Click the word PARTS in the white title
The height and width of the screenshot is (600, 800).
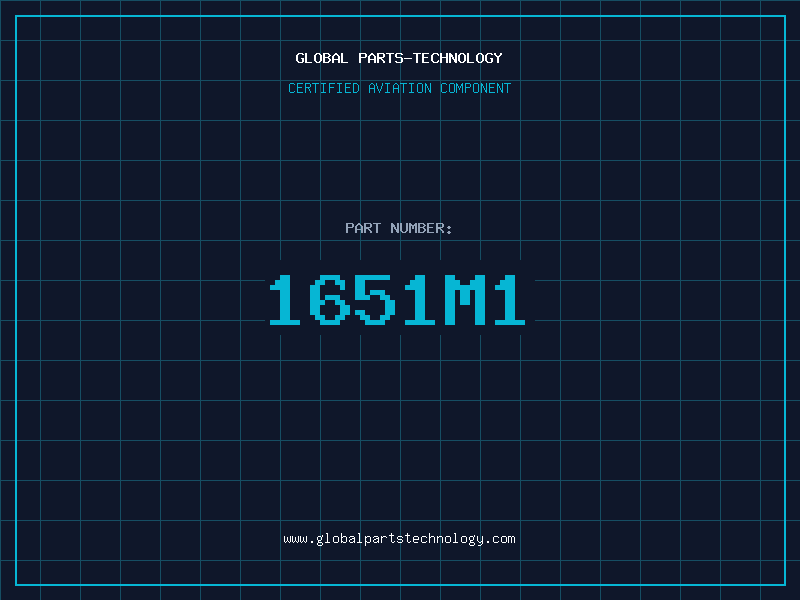[380, 58]
